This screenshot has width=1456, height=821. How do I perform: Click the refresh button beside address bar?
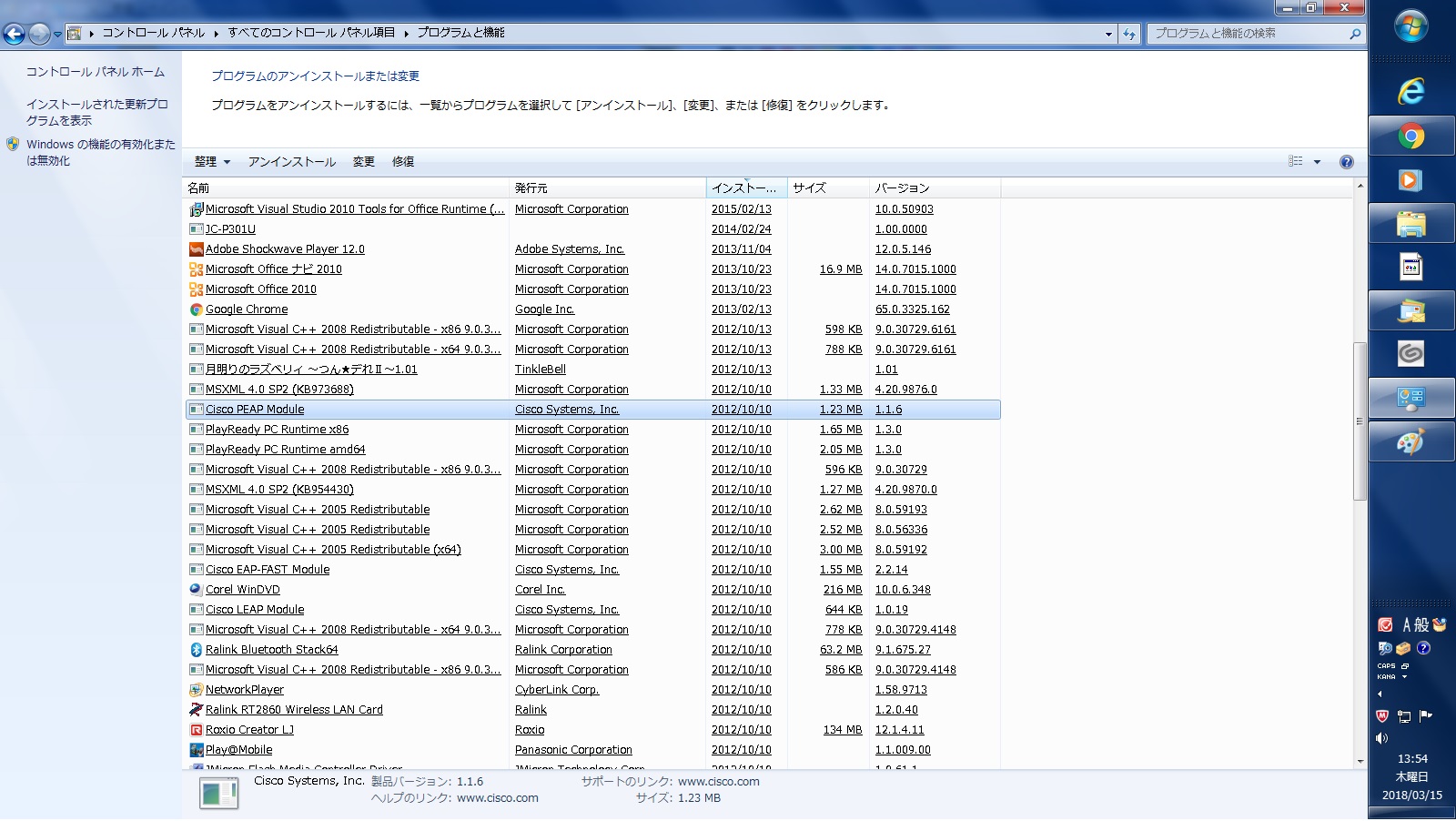coord(1129,34)
